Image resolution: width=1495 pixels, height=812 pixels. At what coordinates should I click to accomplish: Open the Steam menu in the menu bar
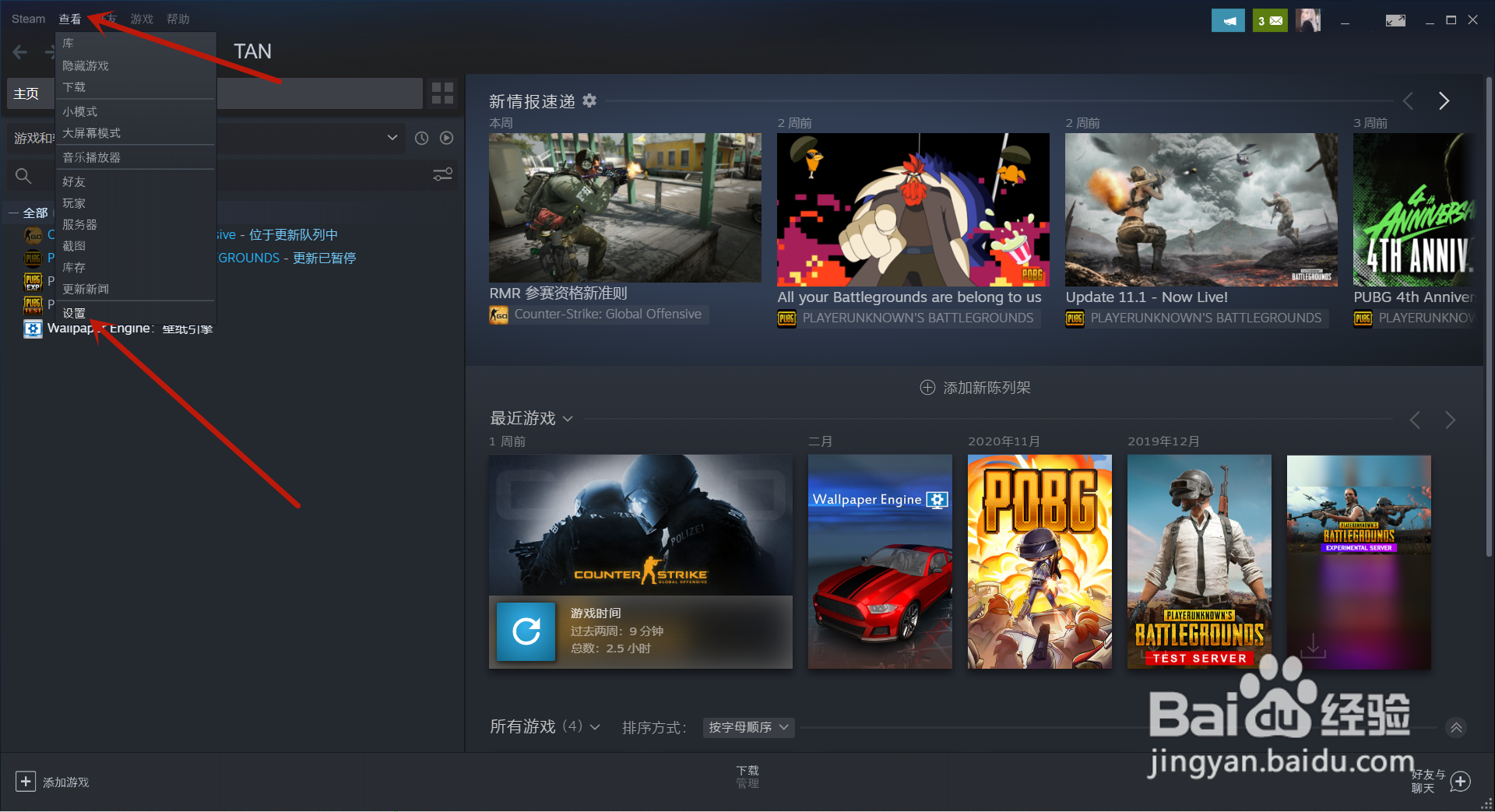pos(28,19)
